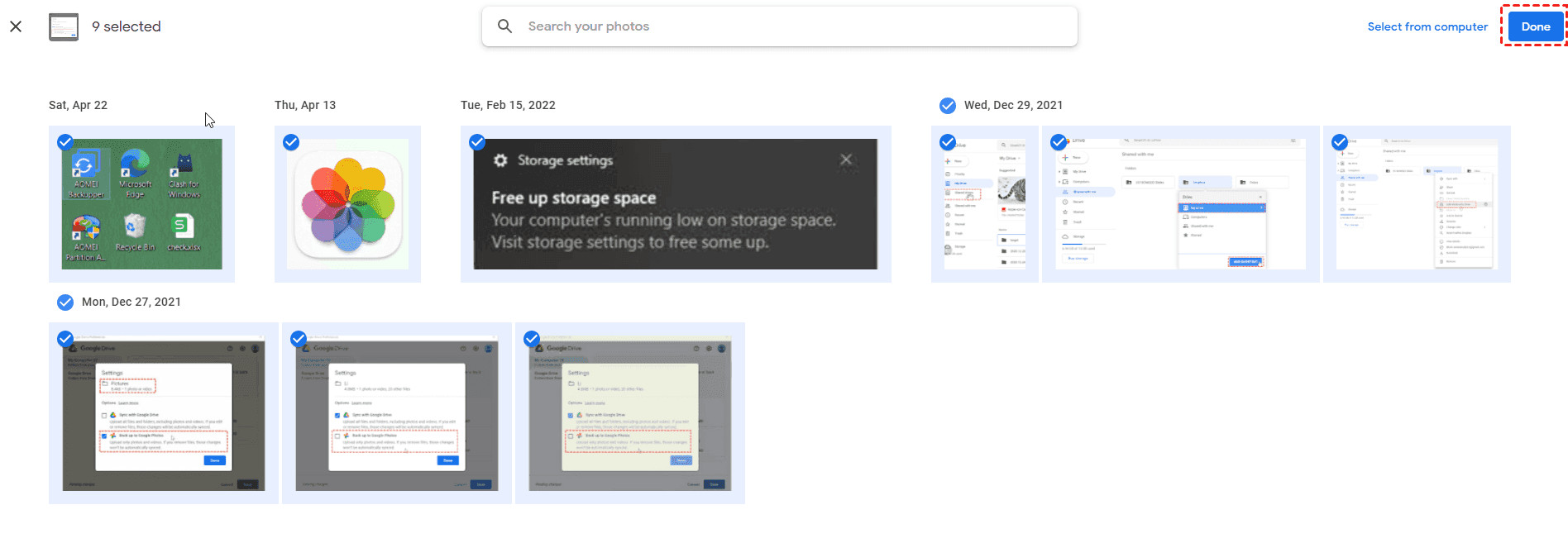1568x543 pixels.
Task: Toggle all photos from Wed, Dec 29, 2021
Action: coord(948,106)
